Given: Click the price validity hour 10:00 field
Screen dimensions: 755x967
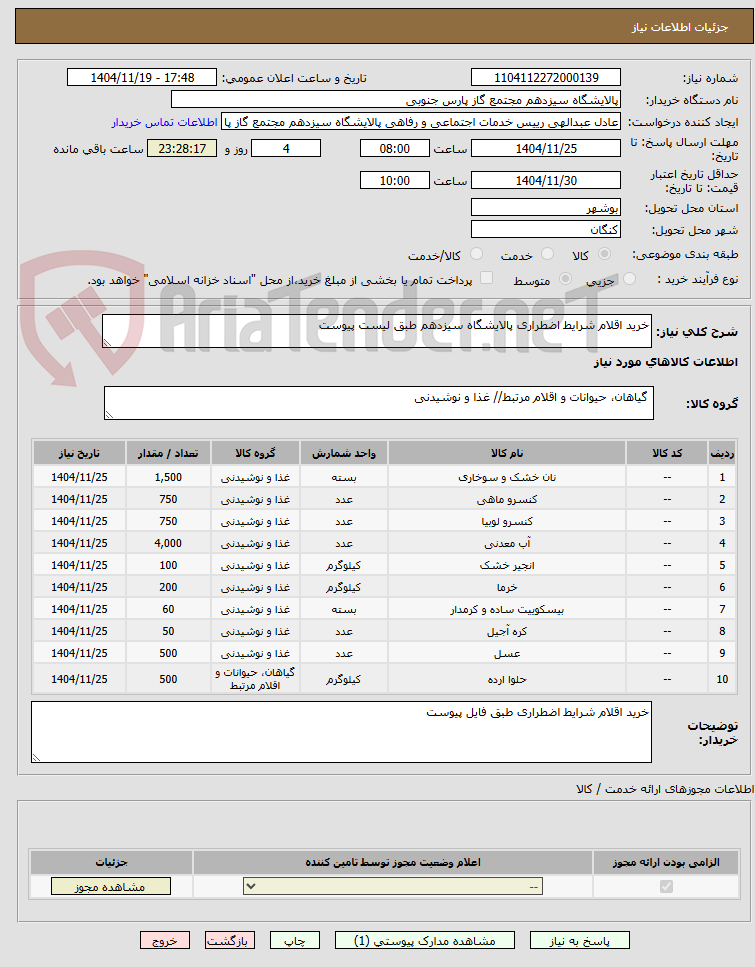Looking at the screenshot, I should [395, 181].
